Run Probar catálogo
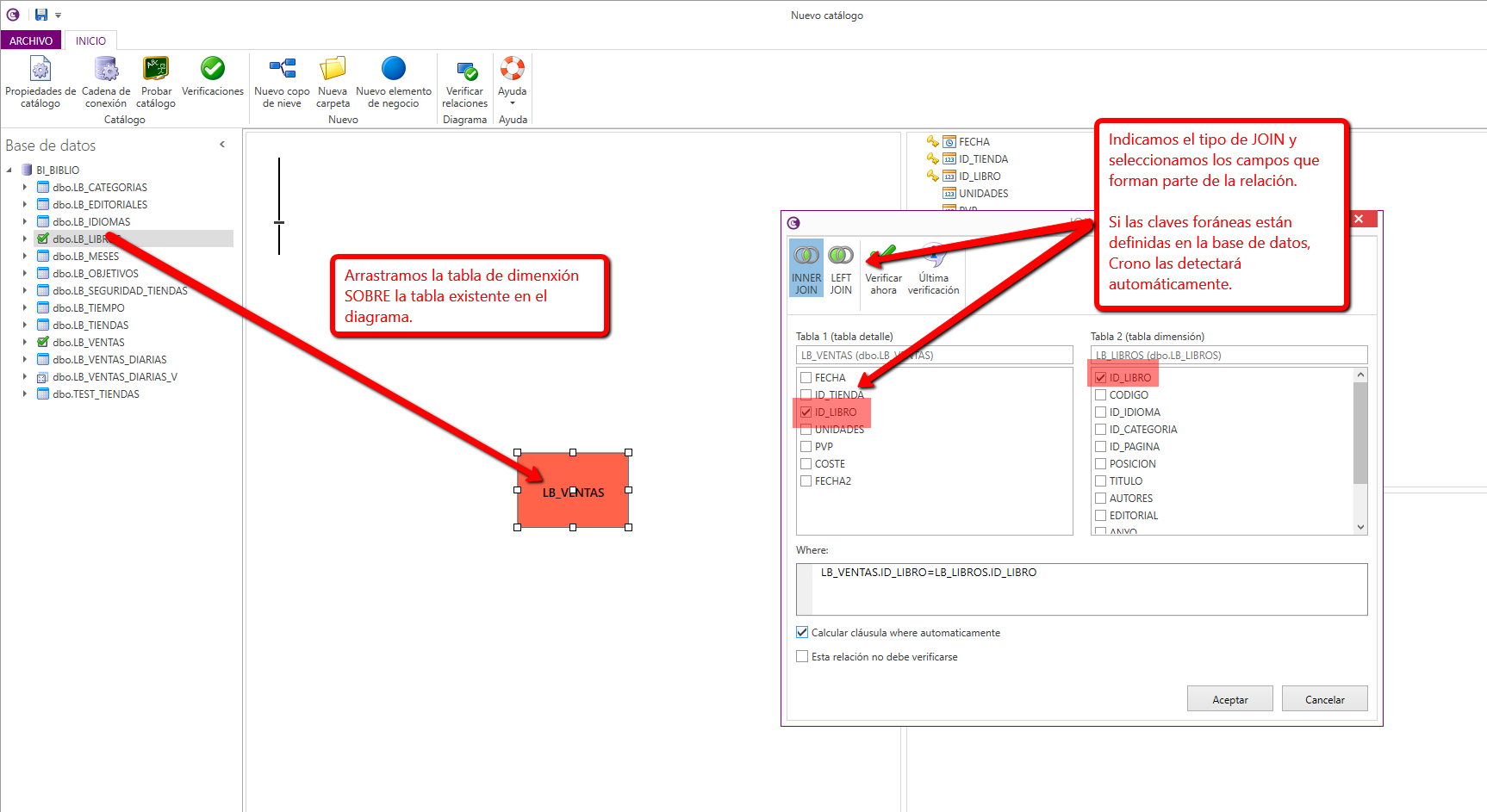The image size is (1487, 812). click(x=156, y=82)
